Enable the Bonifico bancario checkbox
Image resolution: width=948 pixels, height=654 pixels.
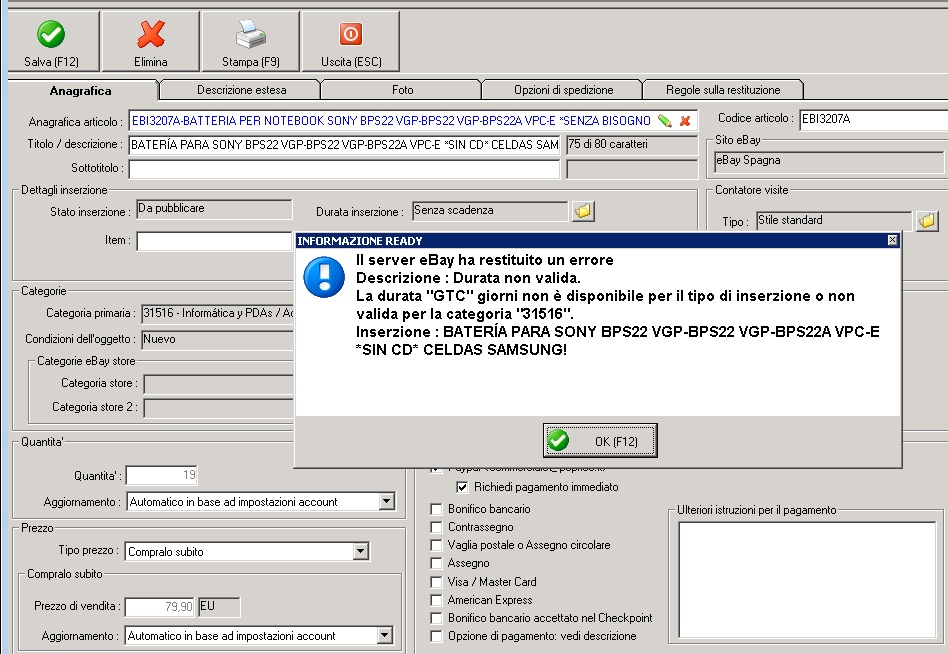436,510
